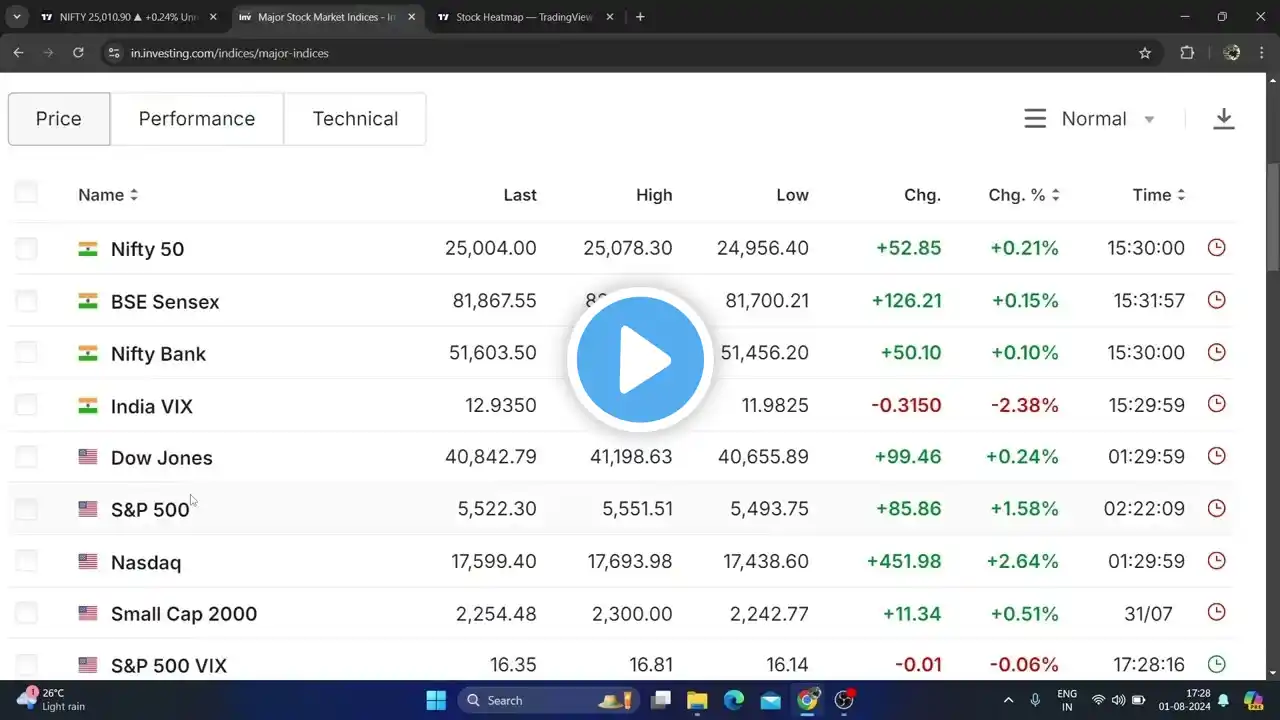Click the site info icon in address bar
Screen dimensions: 1280x720
pyautogui.click(x=113, y=53)
